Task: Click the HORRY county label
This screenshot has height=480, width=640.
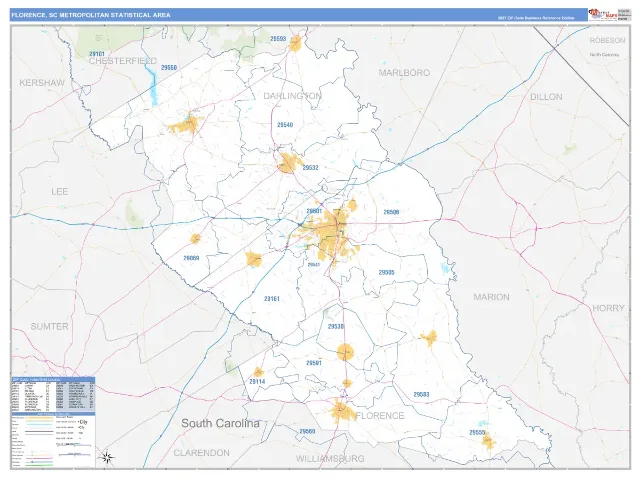Action: [x=608, y=308]
